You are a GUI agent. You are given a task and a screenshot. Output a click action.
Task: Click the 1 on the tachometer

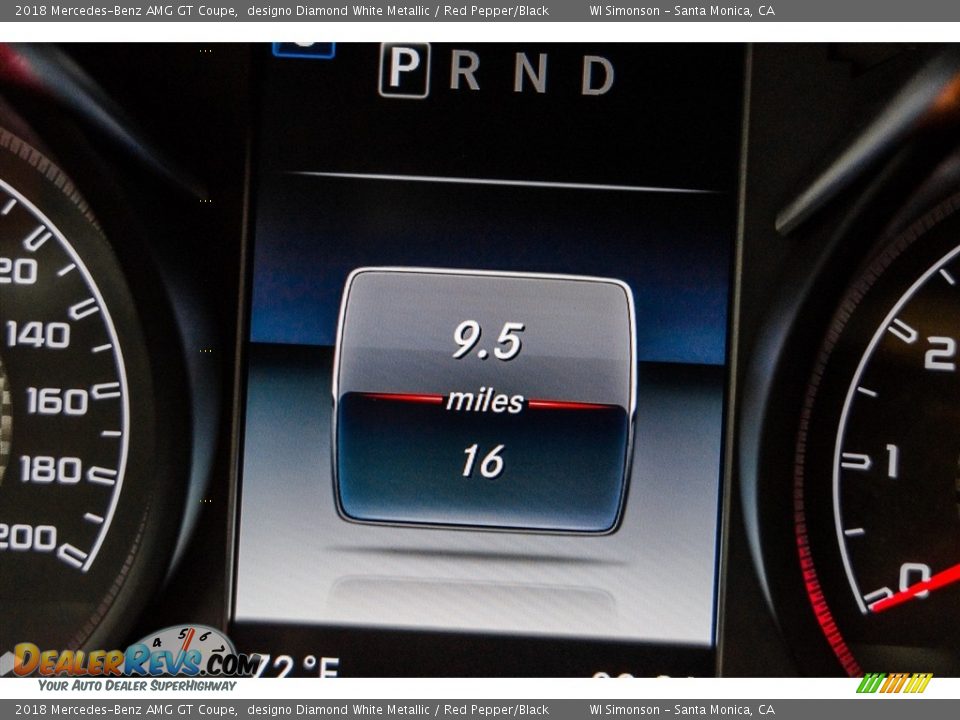[890, 461]
